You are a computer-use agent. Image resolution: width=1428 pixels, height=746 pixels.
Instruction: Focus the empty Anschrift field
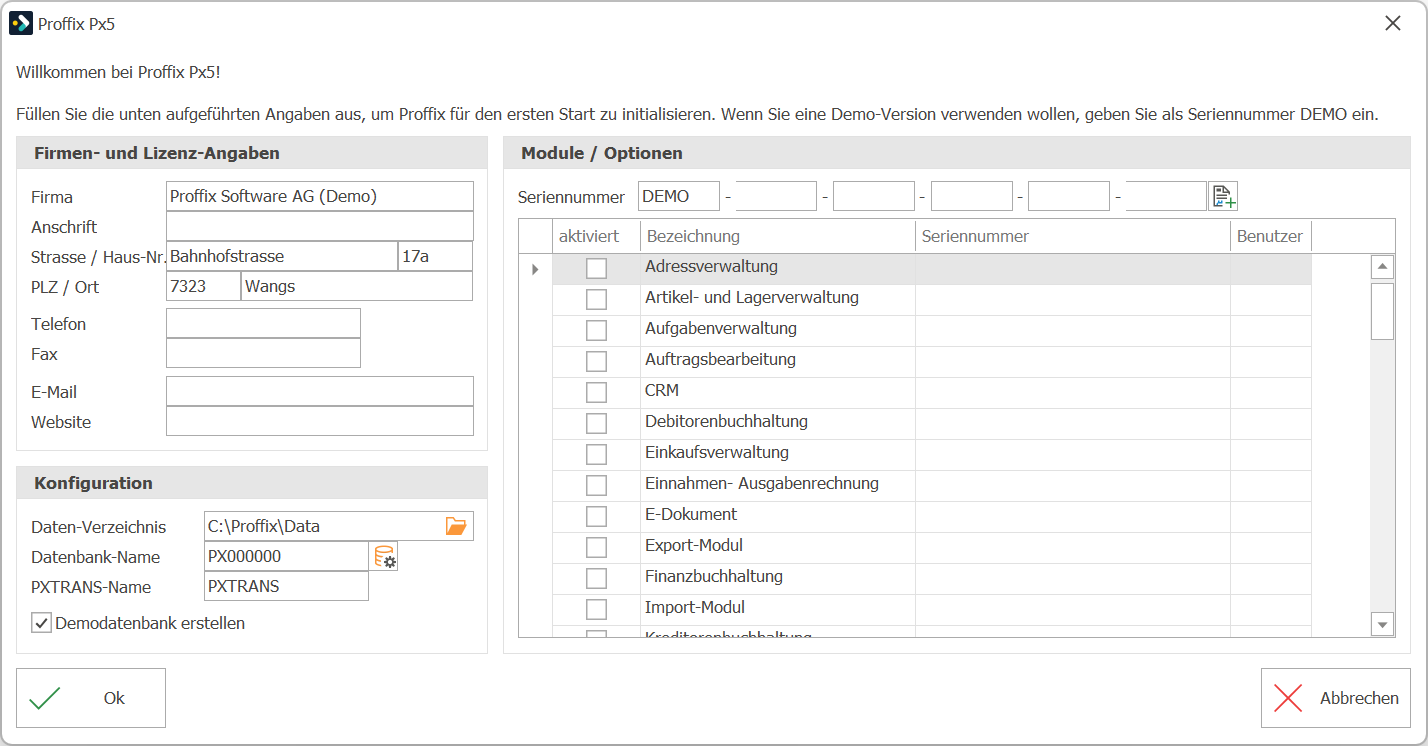[320, 226]
